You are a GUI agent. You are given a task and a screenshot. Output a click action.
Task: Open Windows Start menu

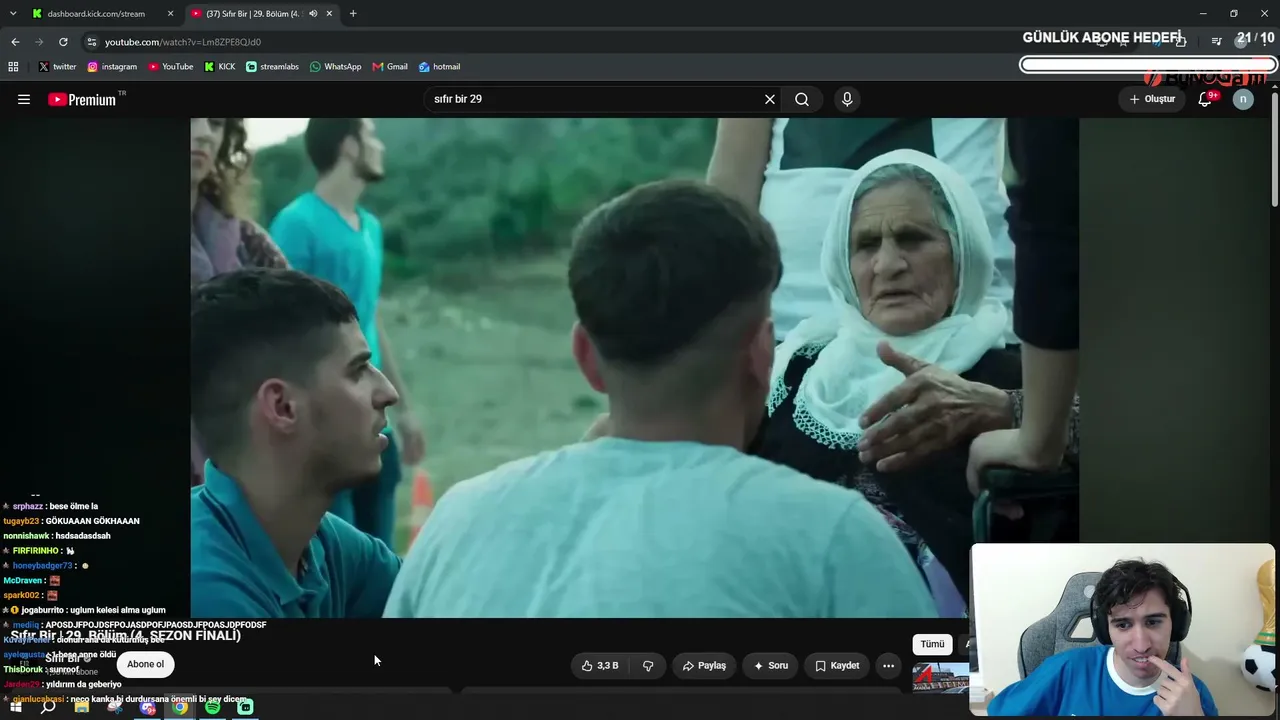[x=15, y=707]
